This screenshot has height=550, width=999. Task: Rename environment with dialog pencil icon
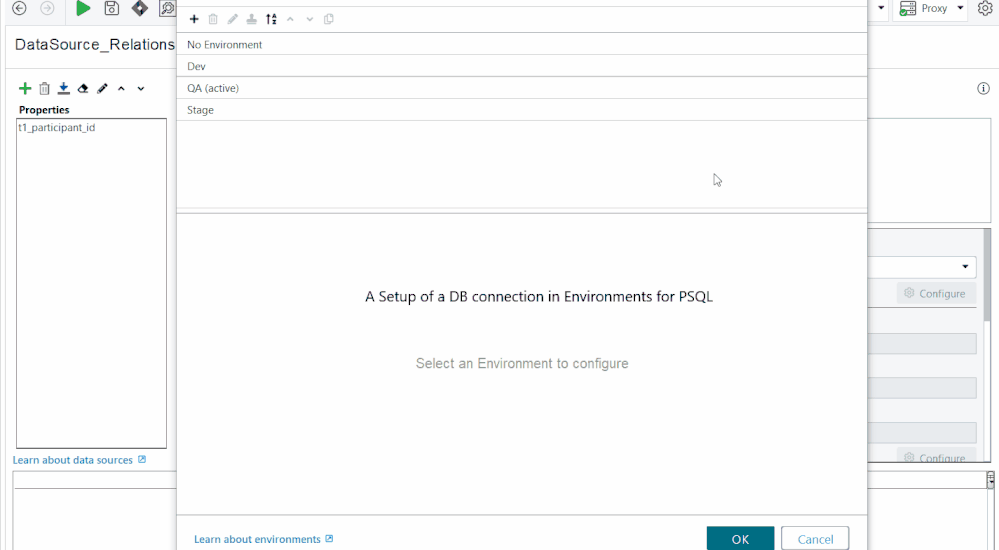tap(233, 19)
